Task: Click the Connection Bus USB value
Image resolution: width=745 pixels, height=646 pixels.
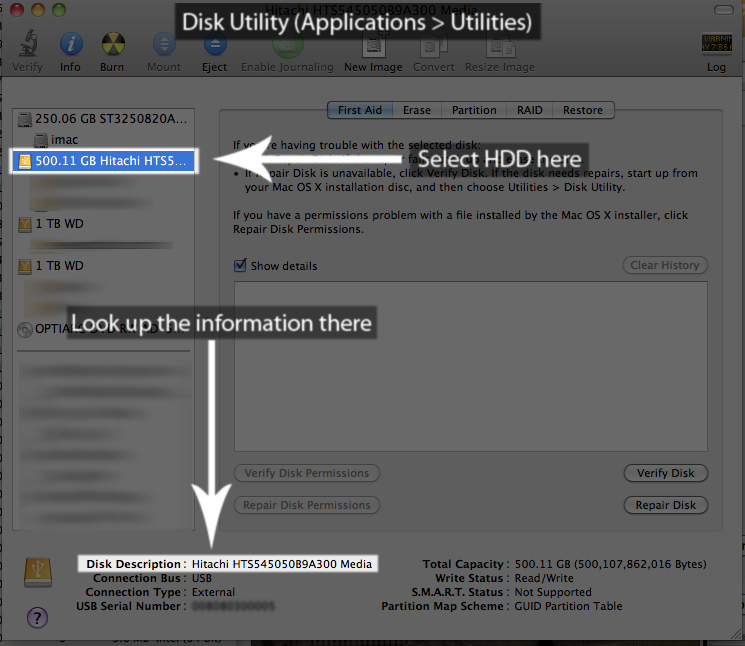Action: (202, 578)
